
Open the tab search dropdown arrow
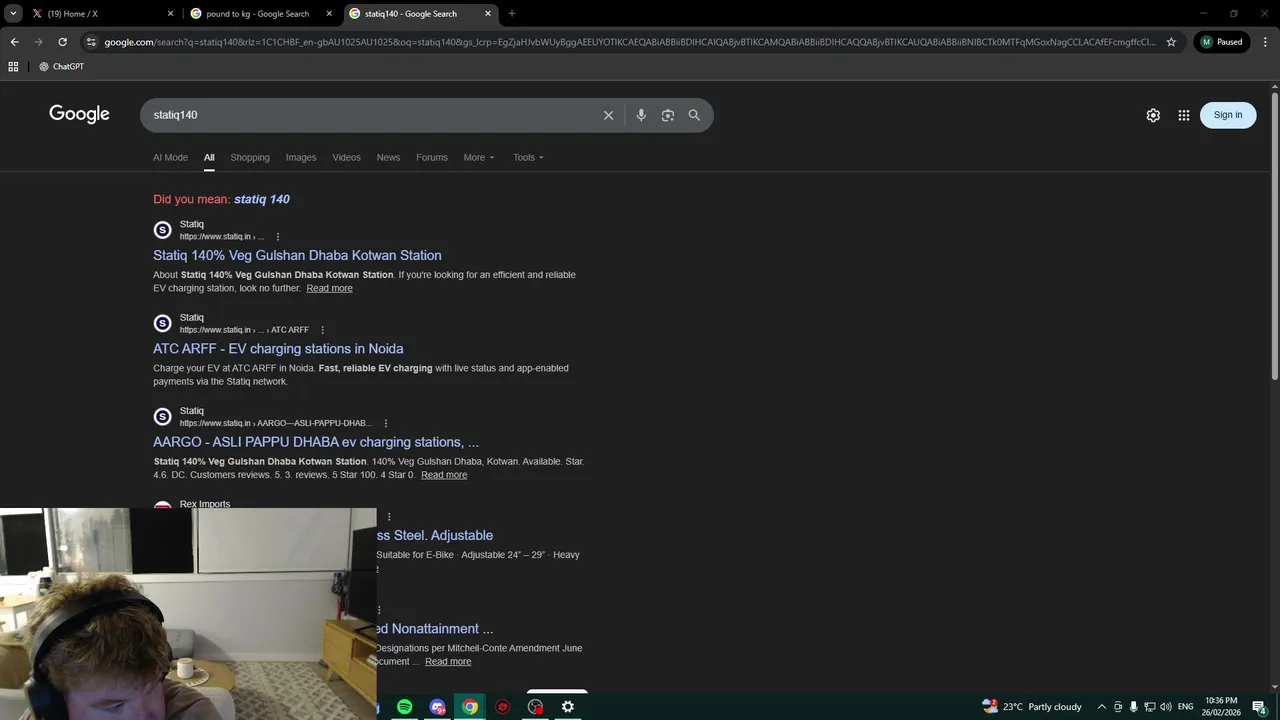pyautogui.click(x=13, y=14)
